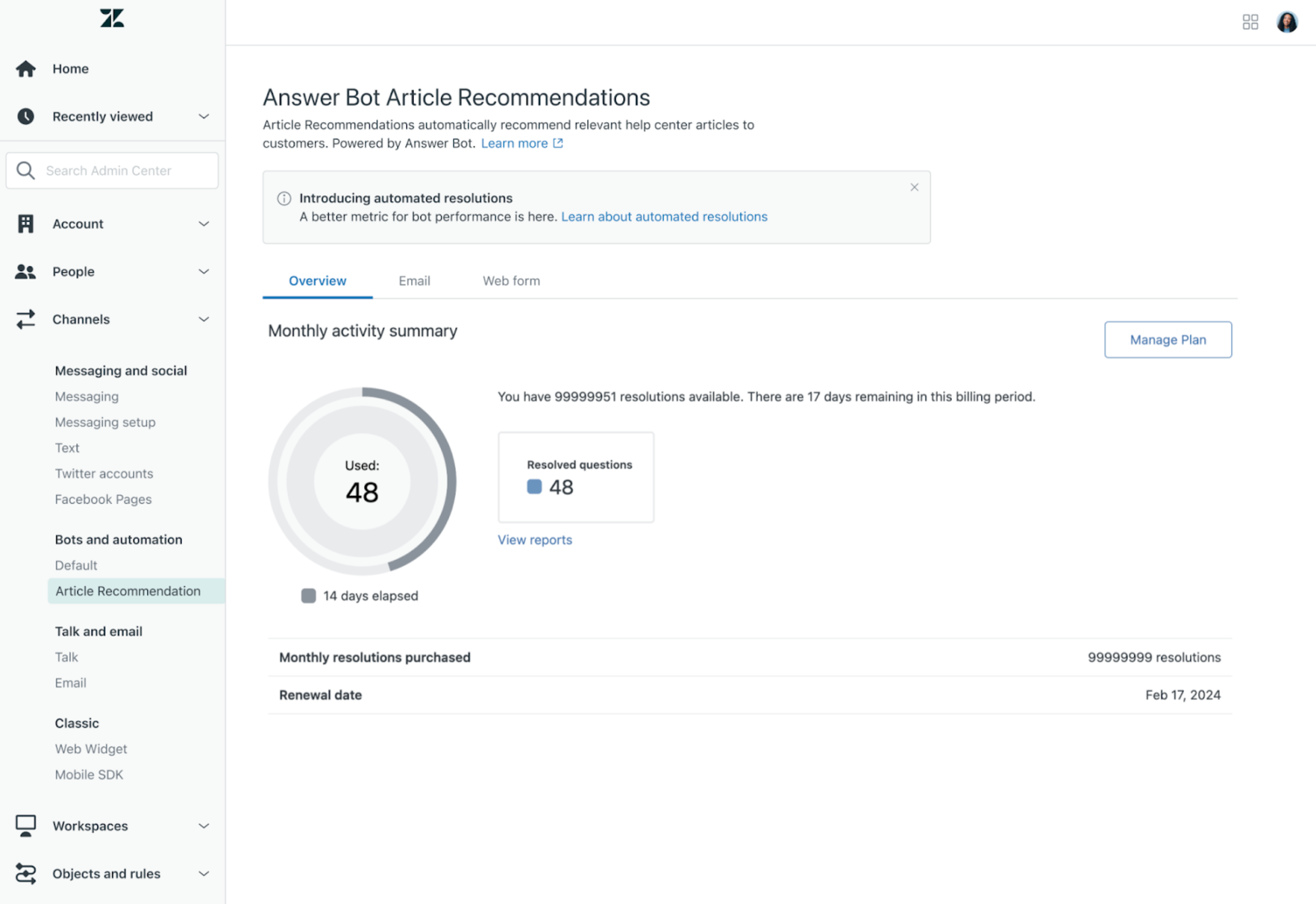Switch to the Web form tab
1316x904 pixels.
click(x=511, y=281)
